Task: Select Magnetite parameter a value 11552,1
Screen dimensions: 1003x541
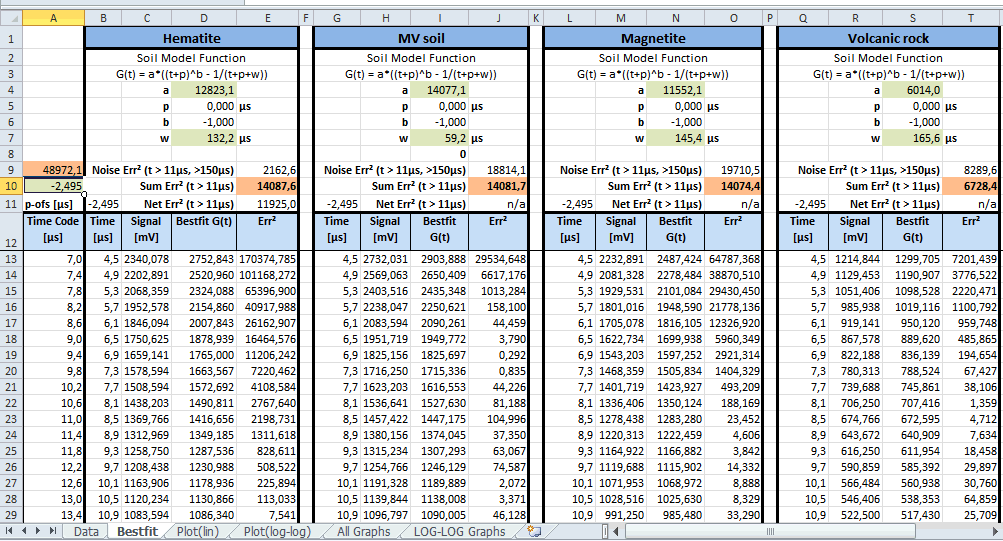Action: (x=675, y=90)
